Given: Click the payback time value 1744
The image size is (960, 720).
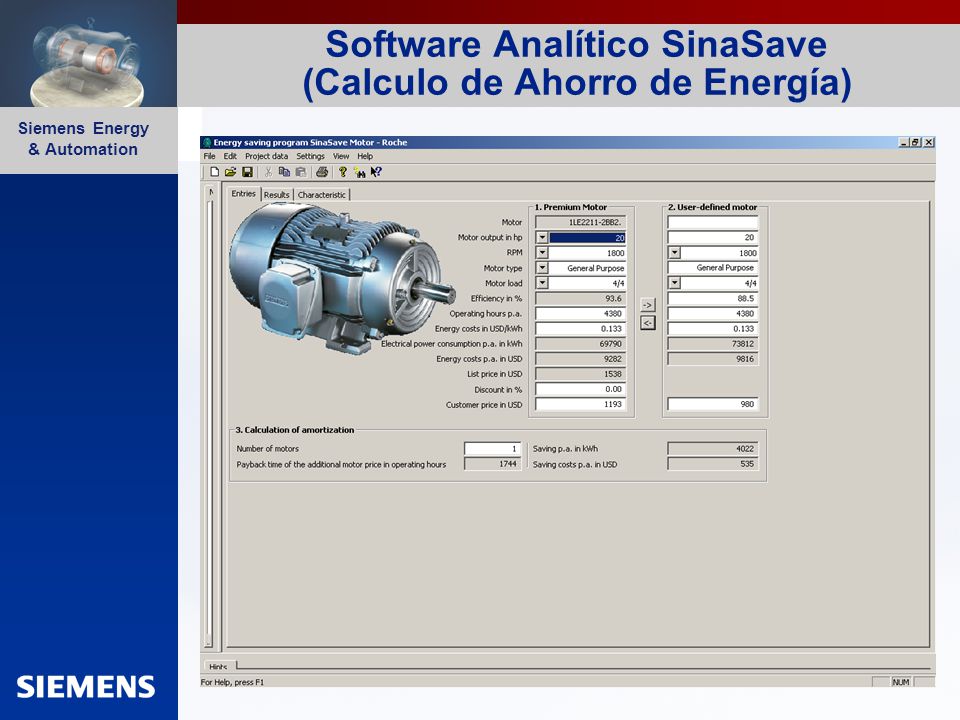Looking at the screenshot, I should coord(493,464).
